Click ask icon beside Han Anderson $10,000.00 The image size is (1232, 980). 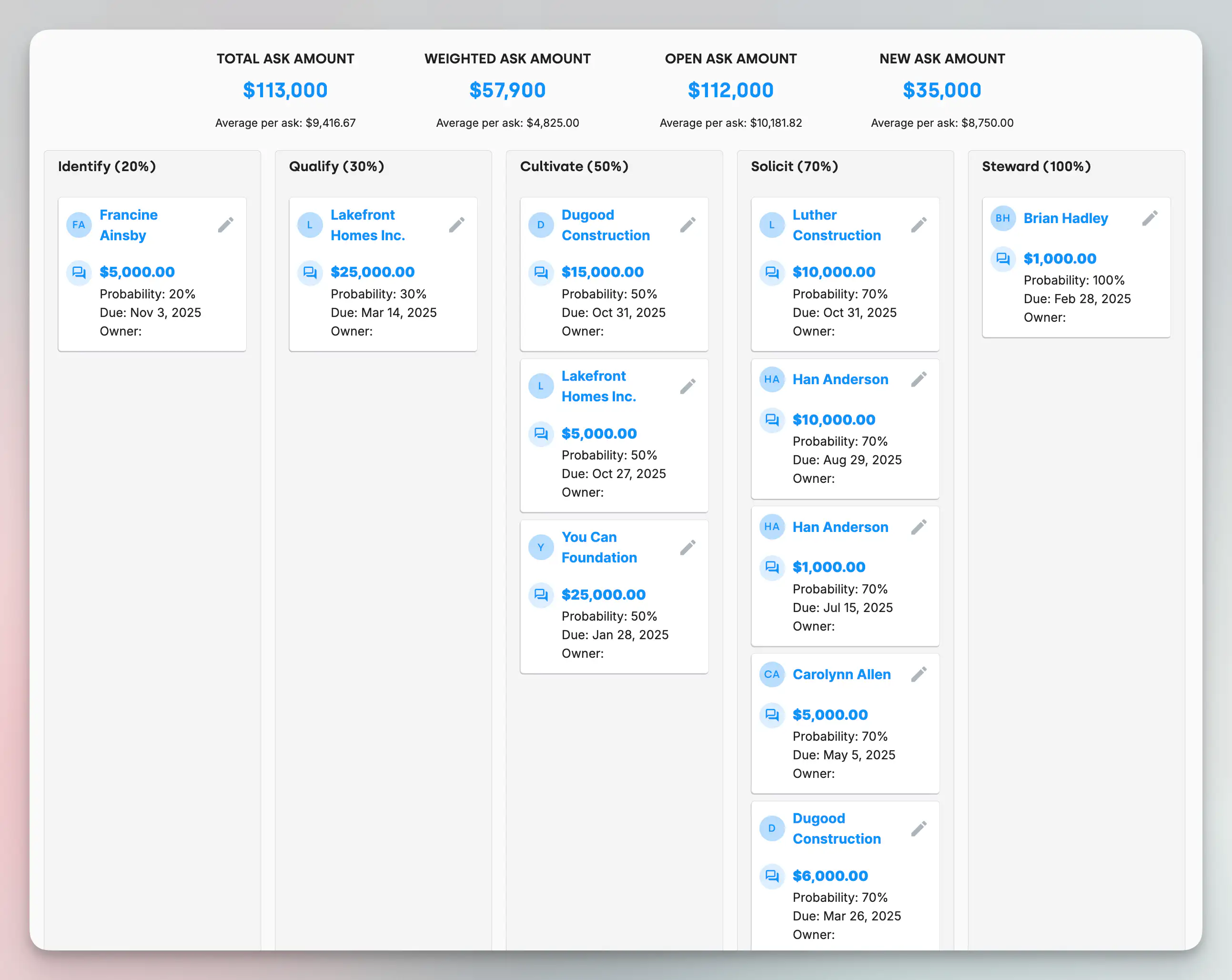point(771,419)
